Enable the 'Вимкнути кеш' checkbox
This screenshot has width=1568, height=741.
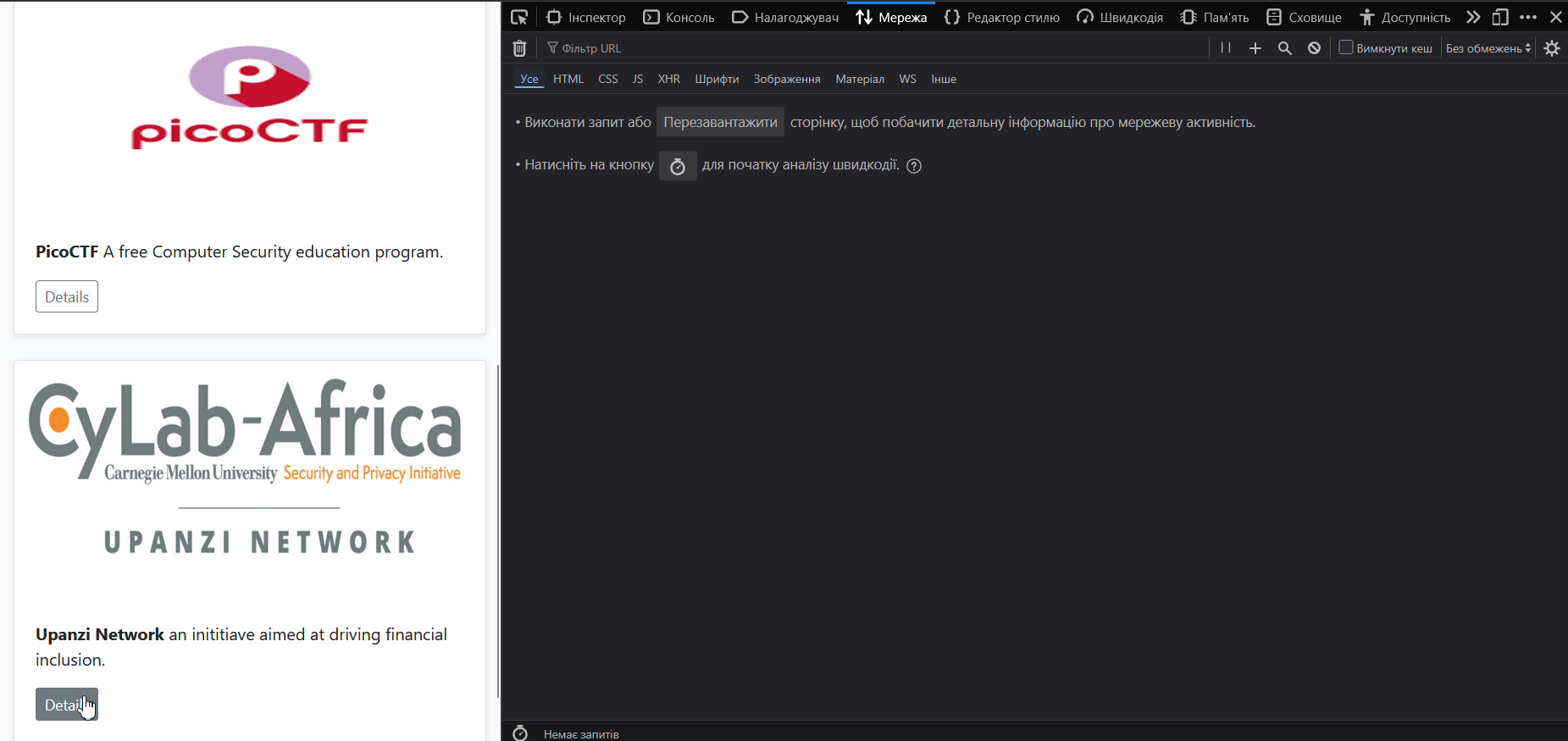1345,47
